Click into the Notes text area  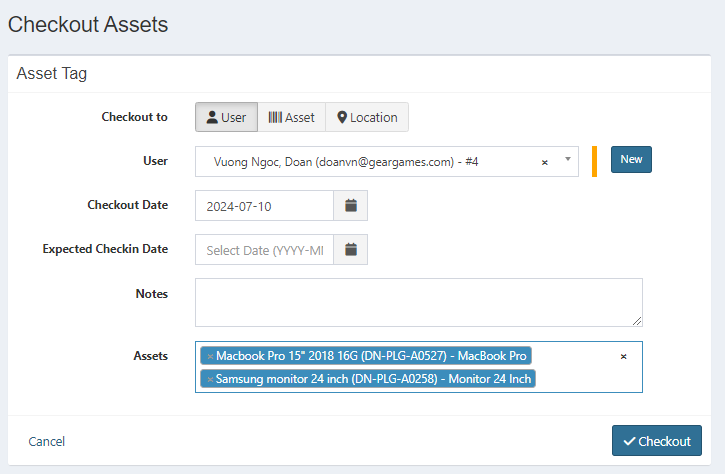click(x=418, y=301)
